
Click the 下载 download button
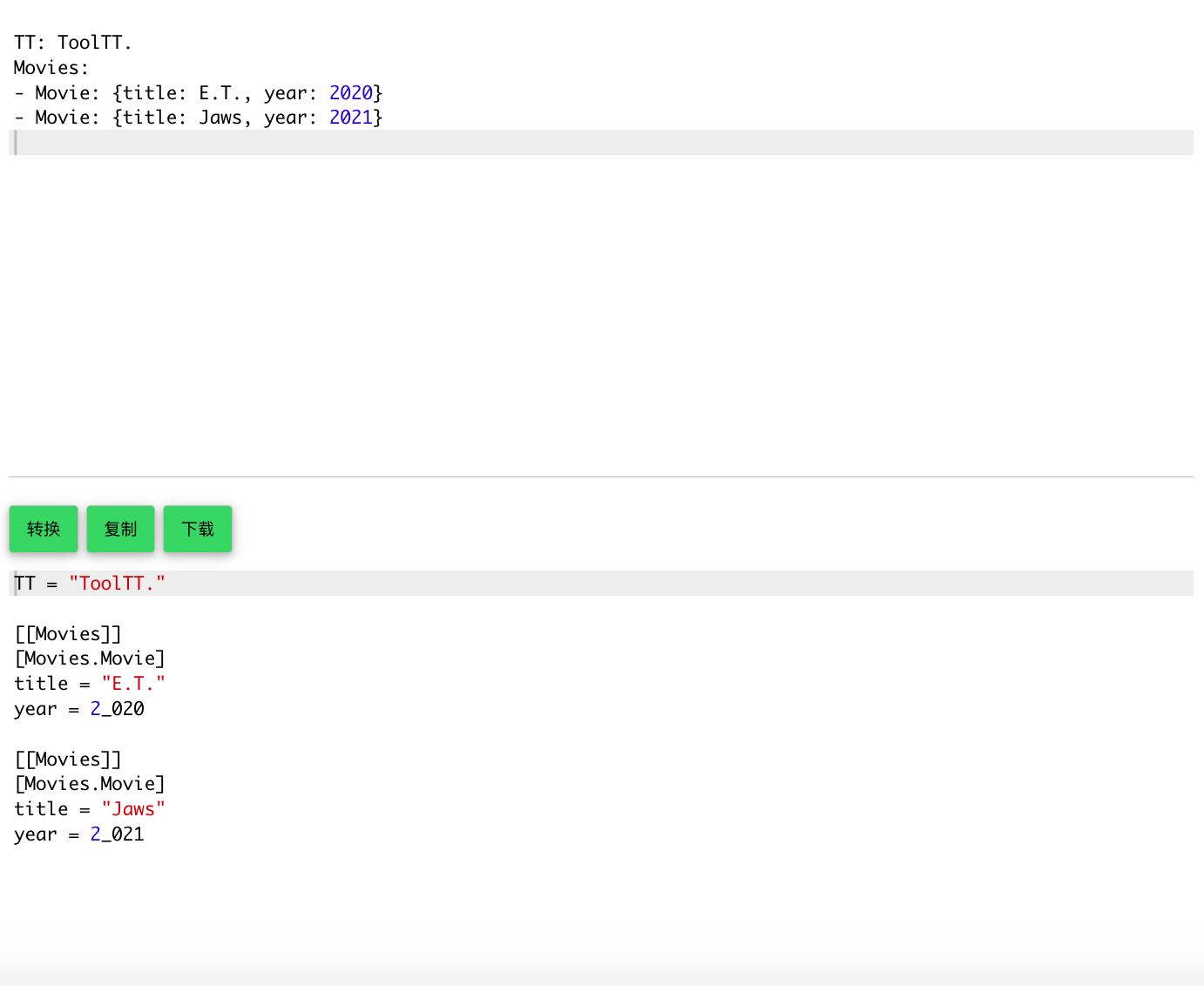pos(197,528)
